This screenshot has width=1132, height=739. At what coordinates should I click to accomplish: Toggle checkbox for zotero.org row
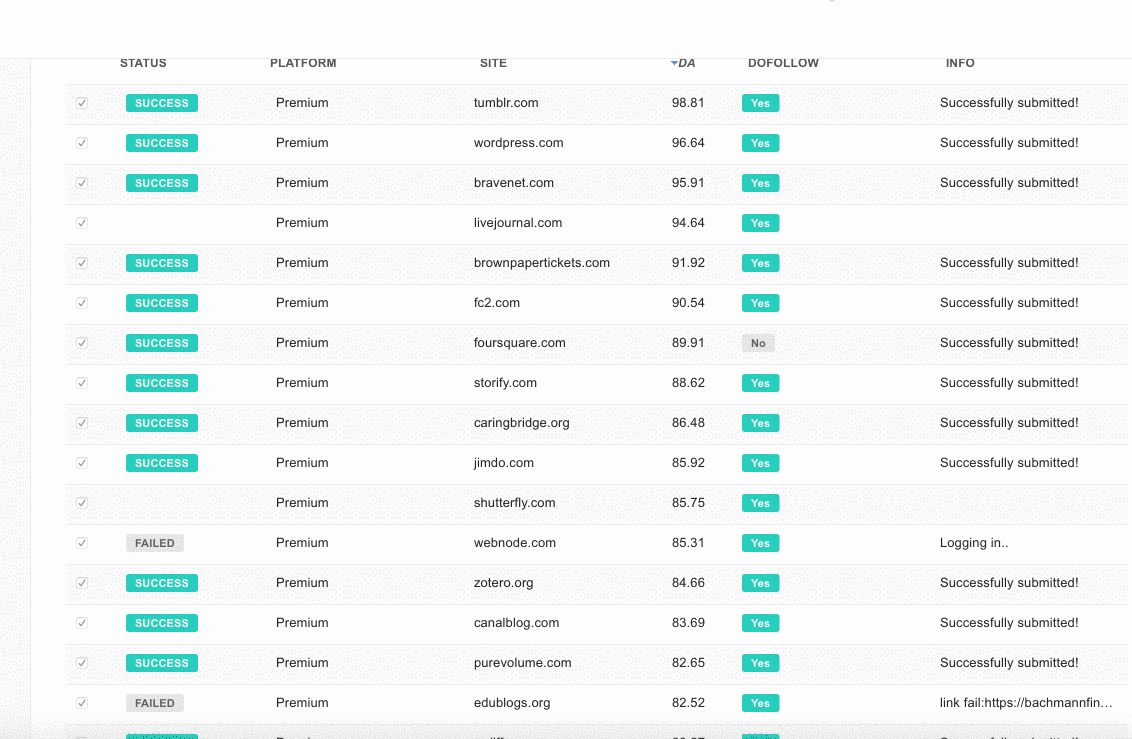(x=82, y=583)
